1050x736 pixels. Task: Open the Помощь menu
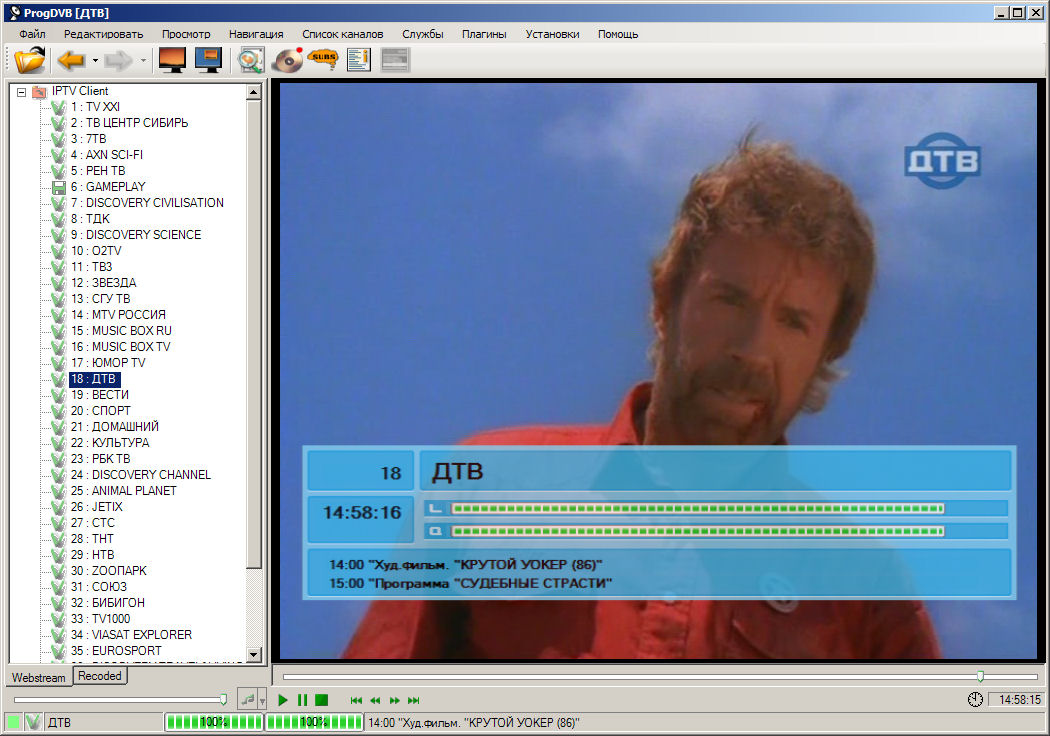click(x=617, y=34)
